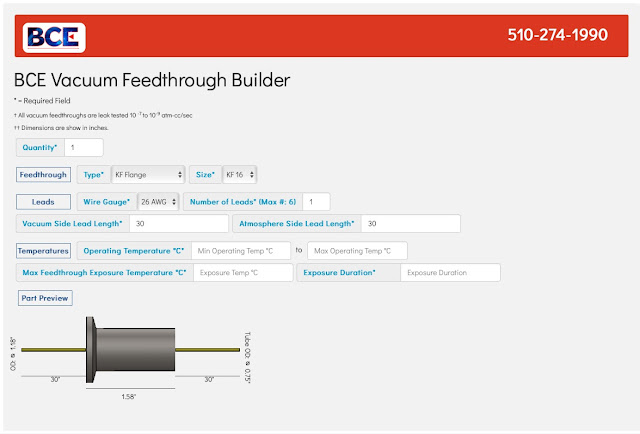Click the Part Preview label
Screen dimensions: 640x434
click(45, 298)
